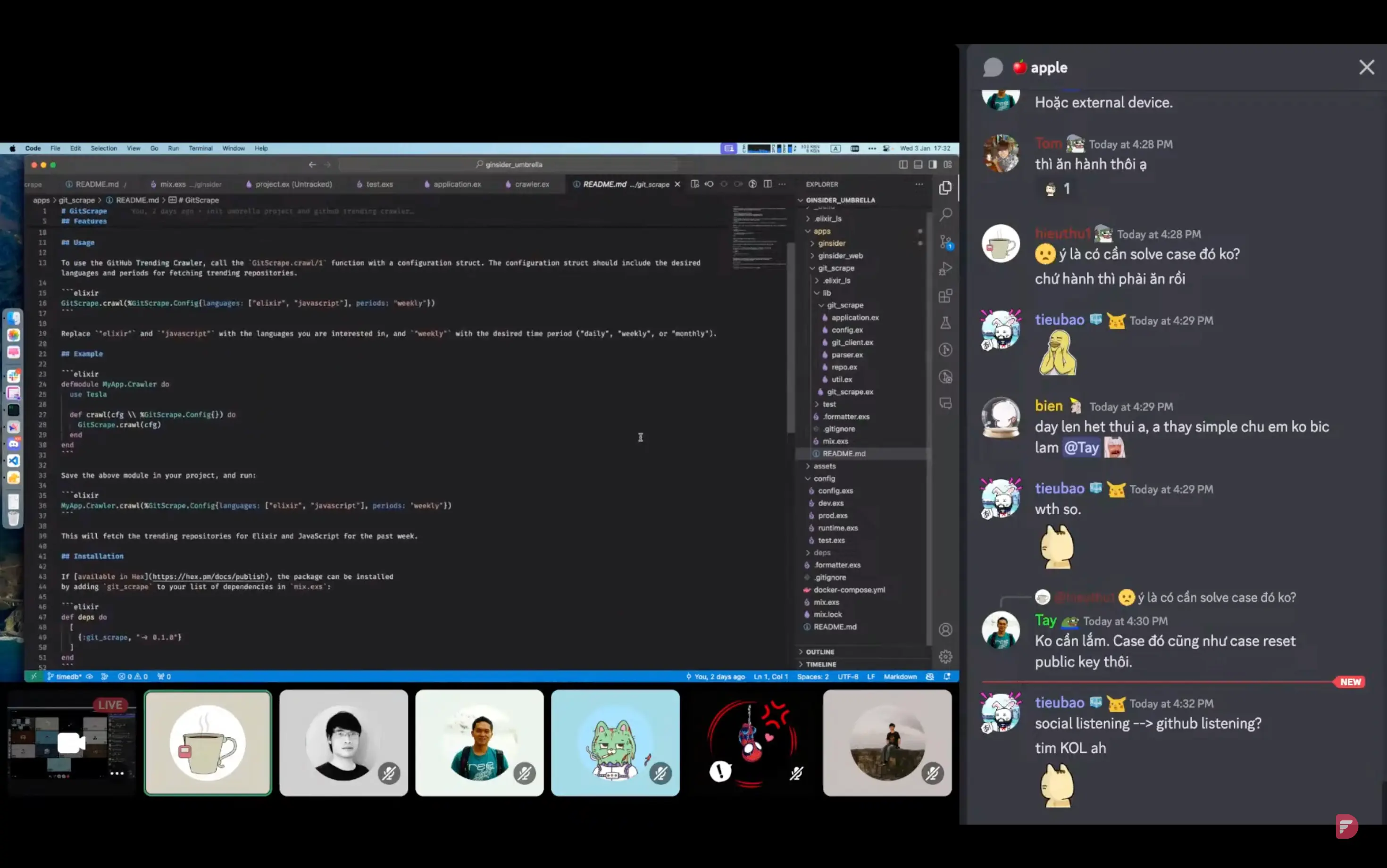
Task: Open the View menu
Action: [x=133, y=148]
